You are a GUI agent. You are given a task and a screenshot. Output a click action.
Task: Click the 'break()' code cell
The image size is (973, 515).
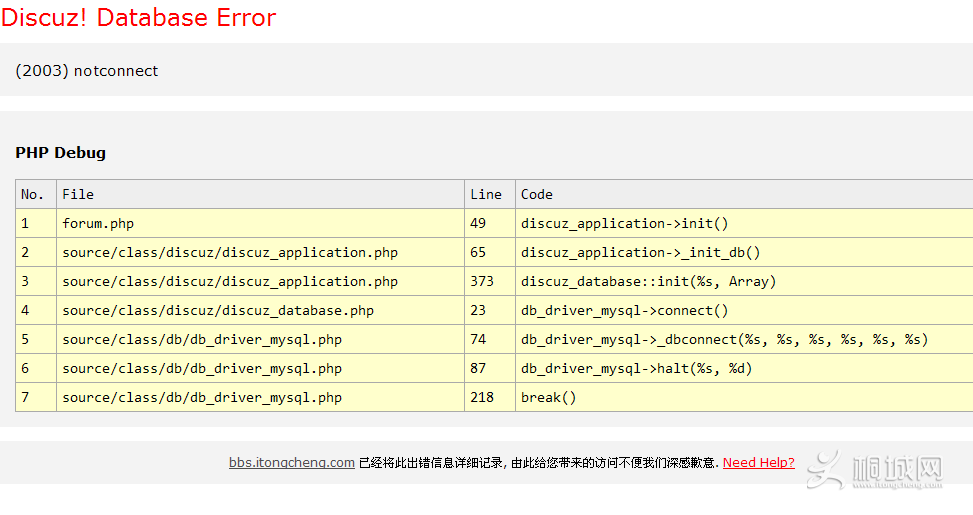pyautogui.click(x=745, y=397)
